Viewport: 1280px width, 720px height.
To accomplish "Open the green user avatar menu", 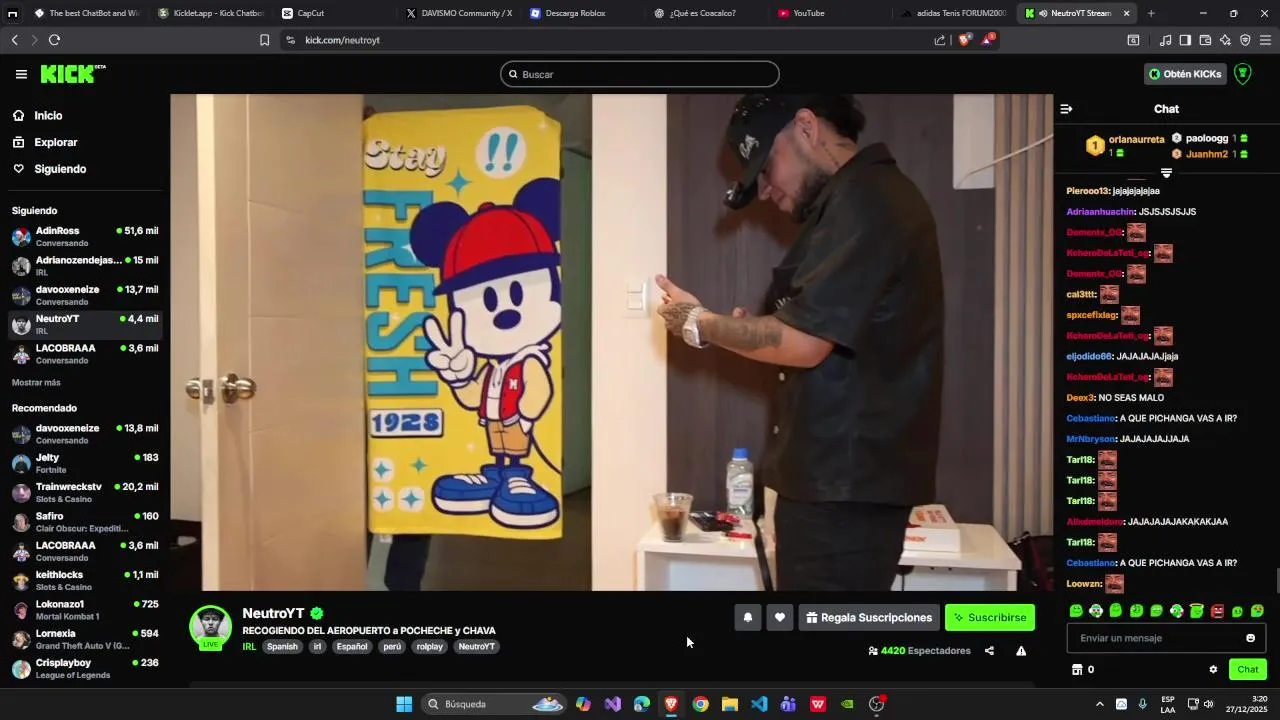I will click(x=1243, y=74).
